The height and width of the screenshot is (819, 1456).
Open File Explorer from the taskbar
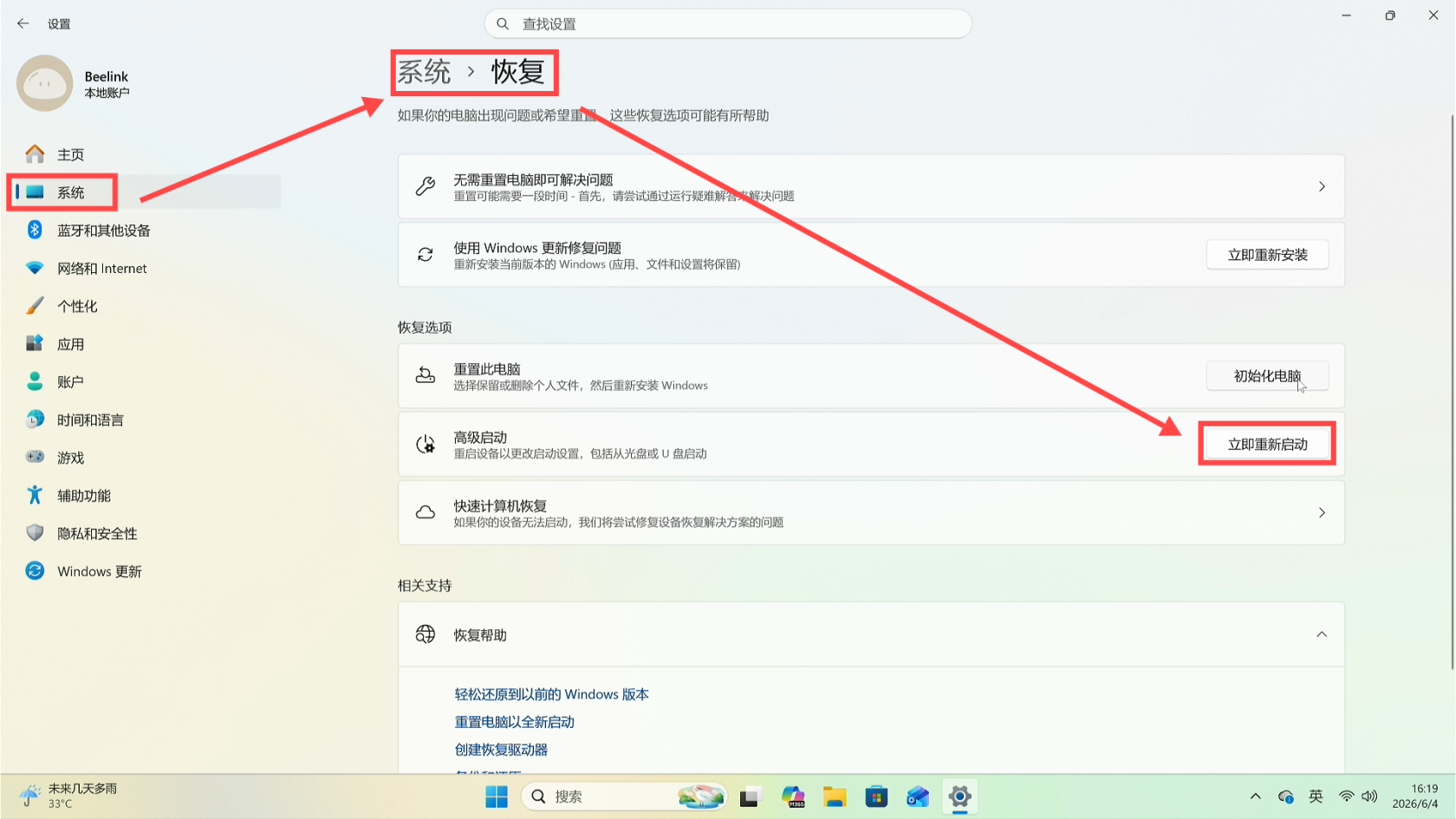835,796
